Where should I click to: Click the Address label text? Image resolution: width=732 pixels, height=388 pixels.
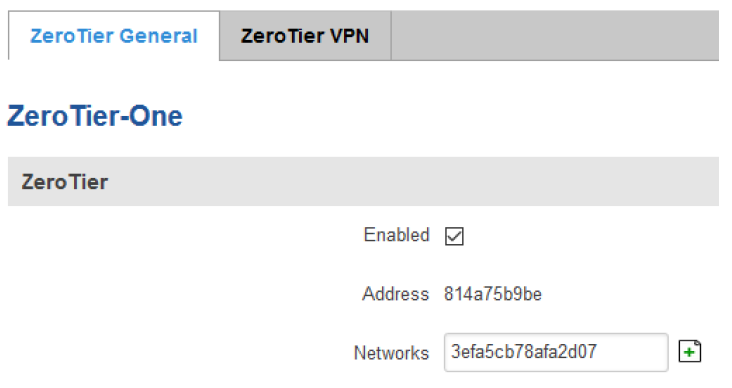(x=395, y=294)
